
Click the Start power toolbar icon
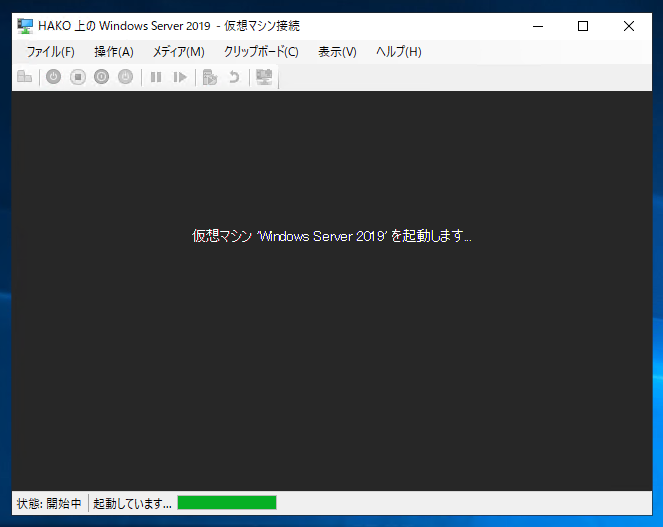point(54,77)
